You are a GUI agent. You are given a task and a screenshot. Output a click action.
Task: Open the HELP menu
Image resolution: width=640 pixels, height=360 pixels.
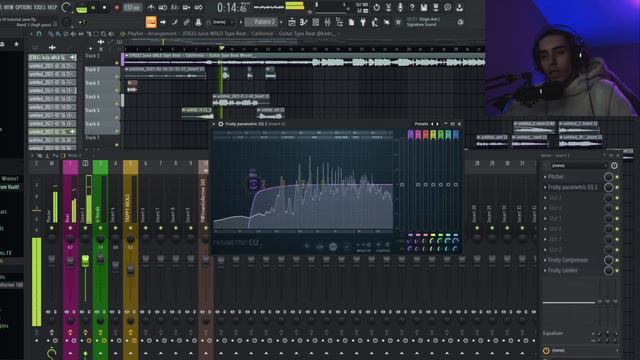pyautogui.click(x=52, y=7)
